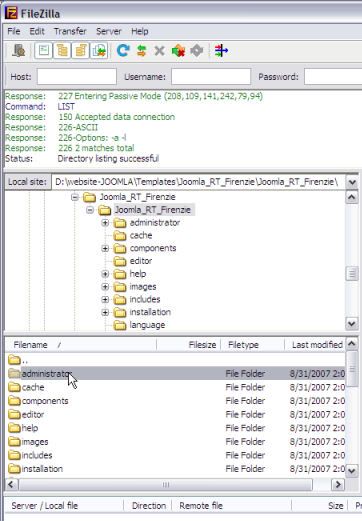
Task: Select editor row in file list
Action: click(x=176, y=415)
